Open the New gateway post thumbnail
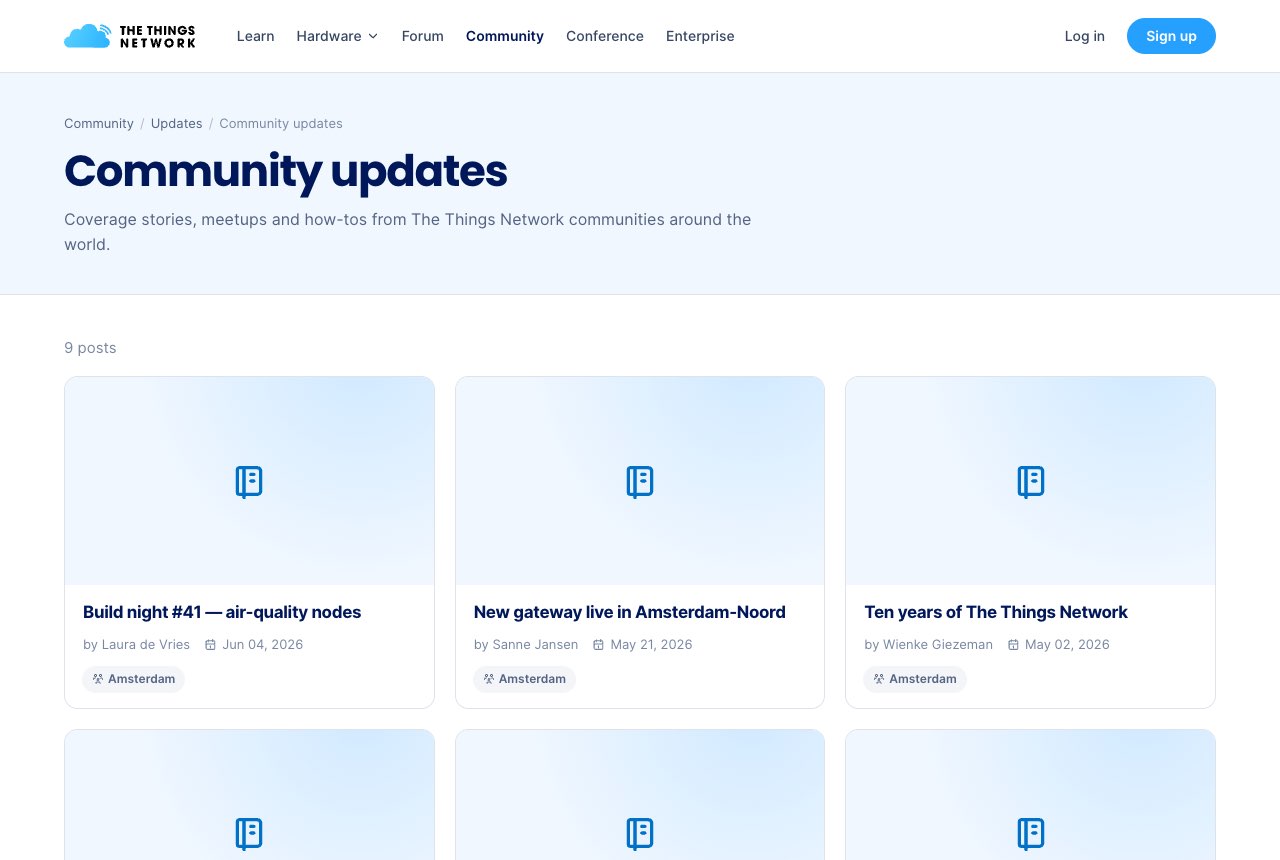Image resolution: width=1280 pixels, height=860 pixels. [640, 481]
